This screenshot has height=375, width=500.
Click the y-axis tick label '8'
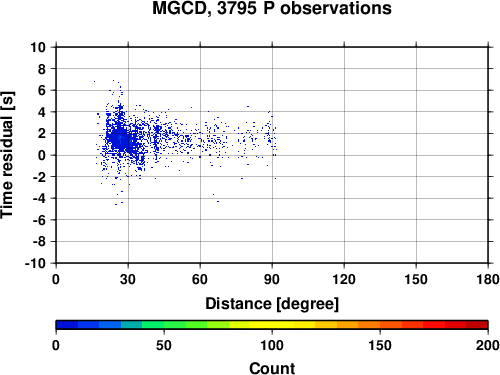(42, 69)
